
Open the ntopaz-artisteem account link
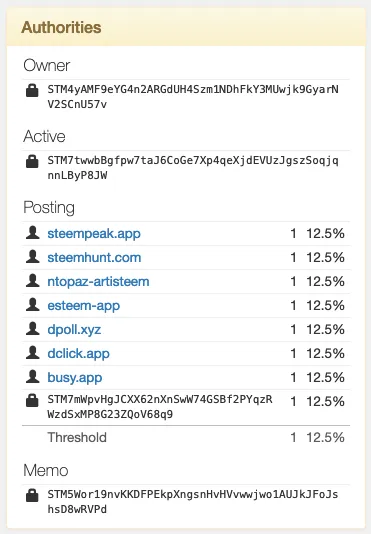pyautogui.click(x=98, y=282)
